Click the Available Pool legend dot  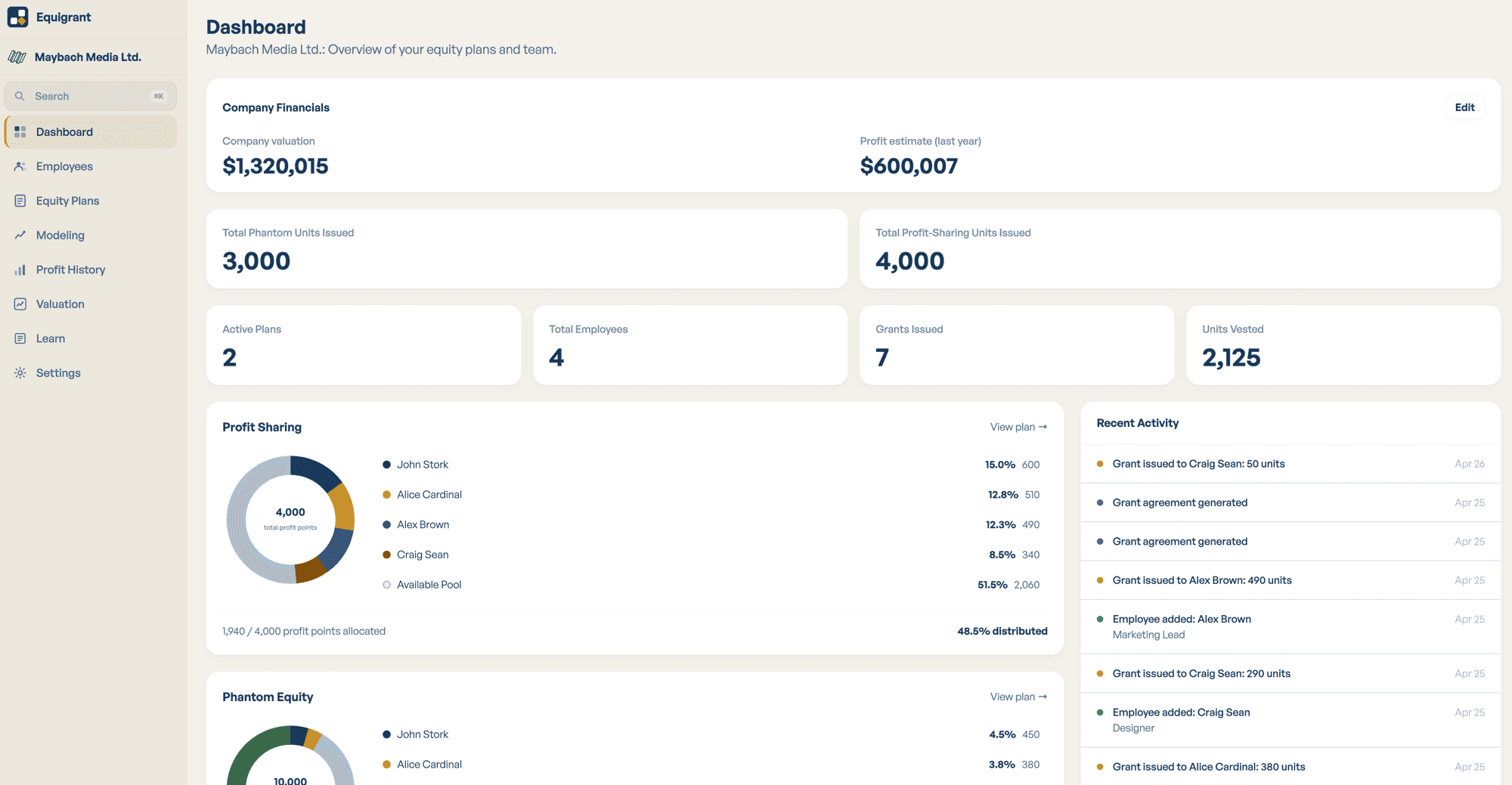click(x=386, y=585)
